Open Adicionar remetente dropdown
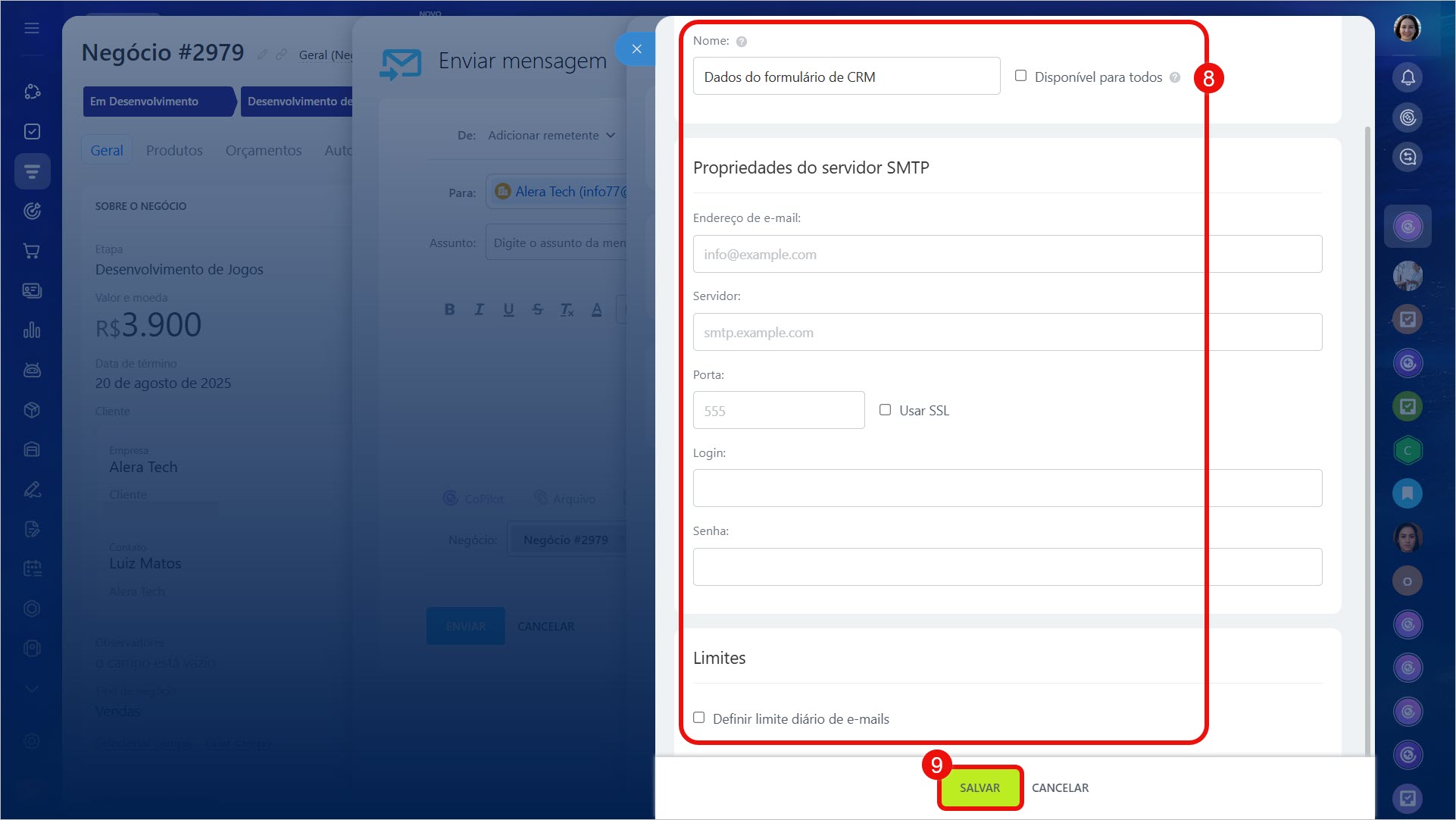This screenshot has width=1456, height=820. coord(551,136)
